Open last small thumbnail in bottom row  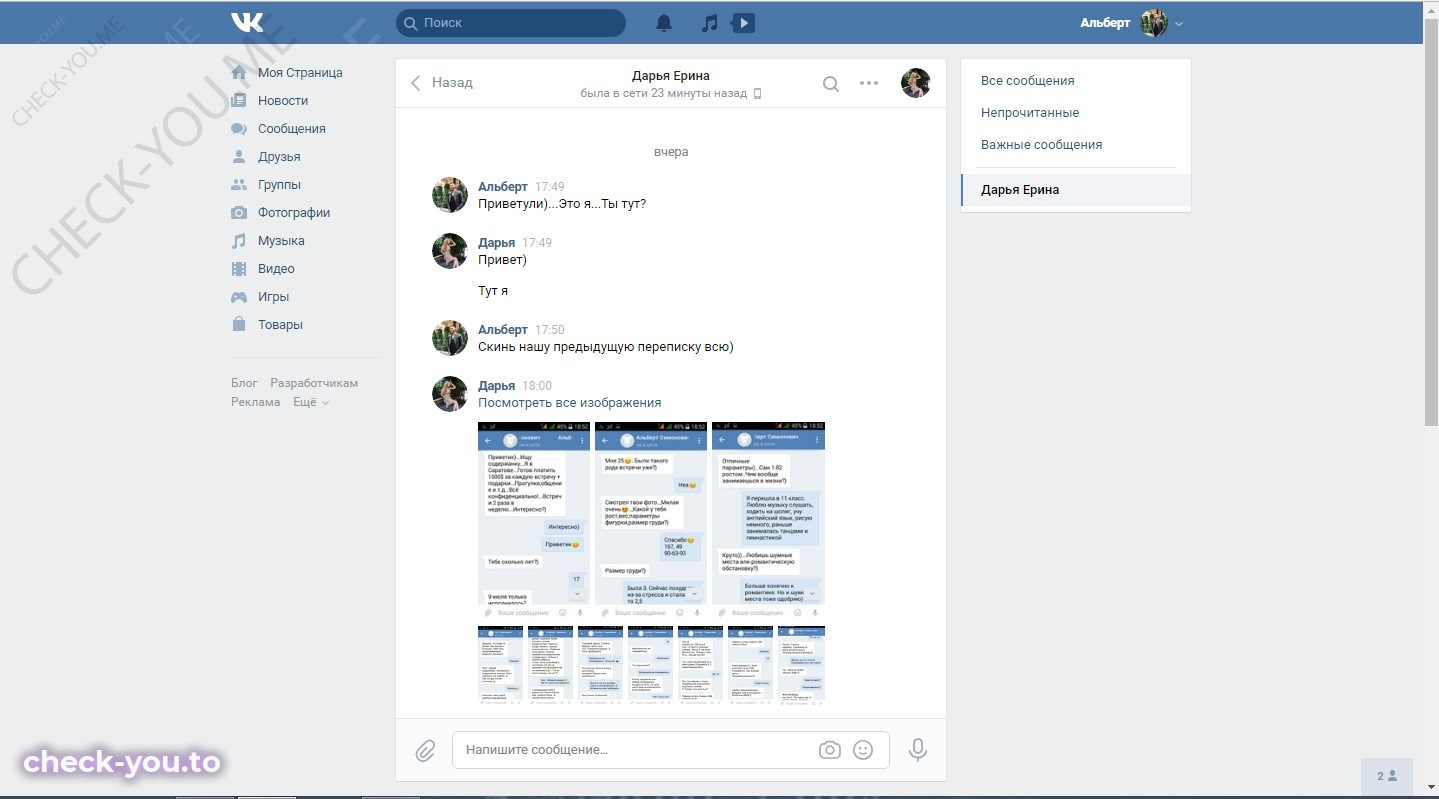(802, 666)
